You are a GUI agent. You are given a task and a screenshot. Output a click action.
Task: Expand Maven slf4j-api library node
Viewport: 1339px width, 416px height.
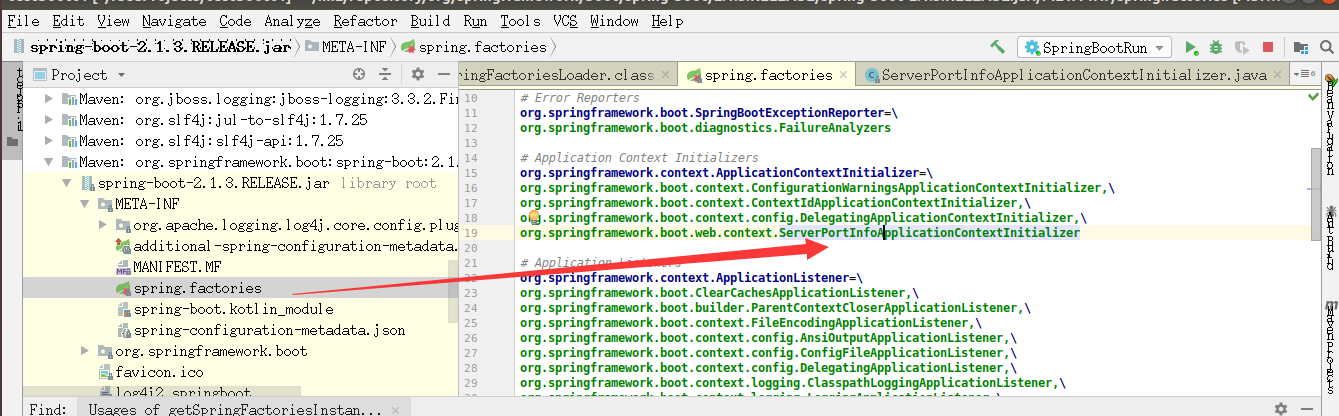coord(50,141)
